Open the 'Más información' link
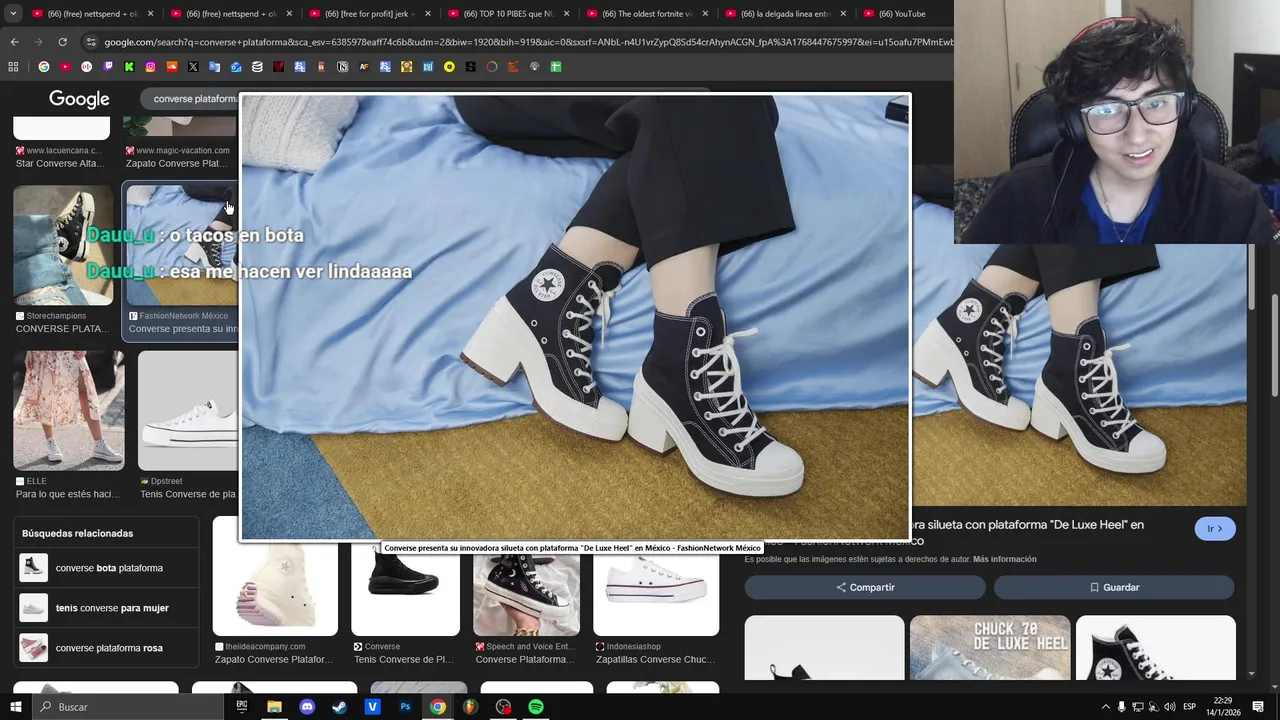1280x720 pixels. pyautogui.click(x=1004, y=559)
